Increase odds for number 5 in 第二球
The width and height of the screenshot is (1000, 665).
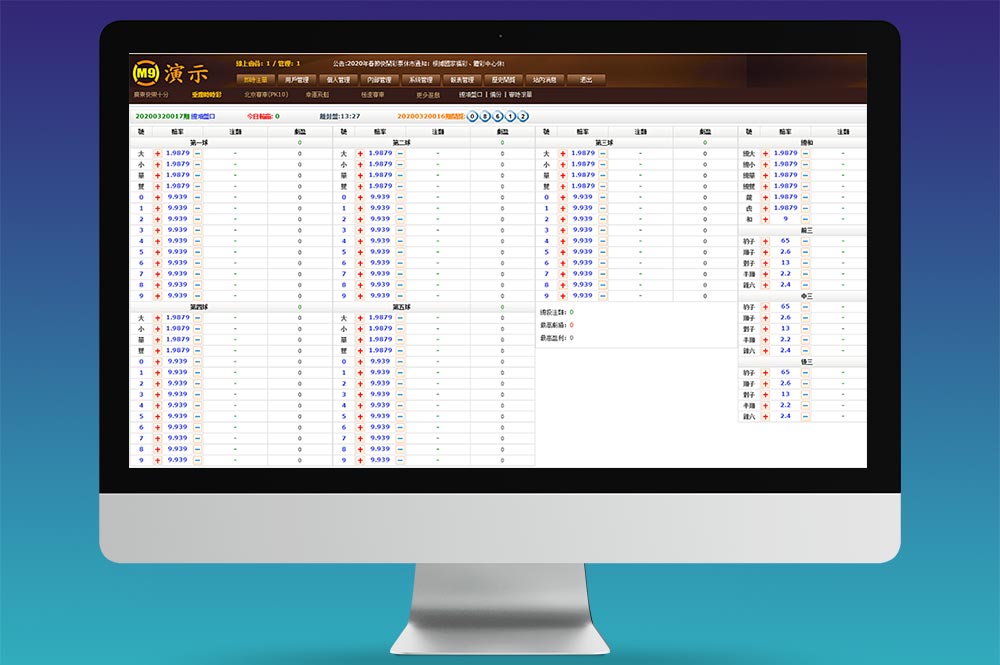(x=360, y=252)
